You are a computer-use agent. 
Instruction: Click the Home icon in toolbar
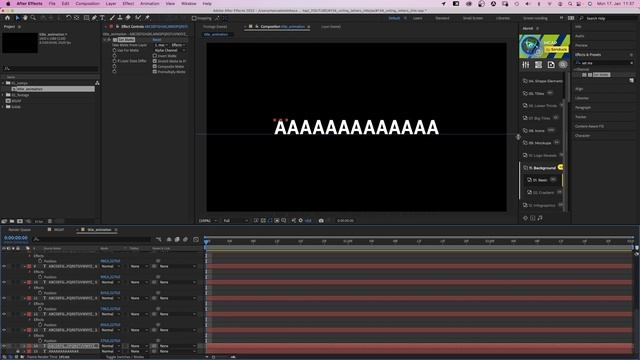[7, 18]
